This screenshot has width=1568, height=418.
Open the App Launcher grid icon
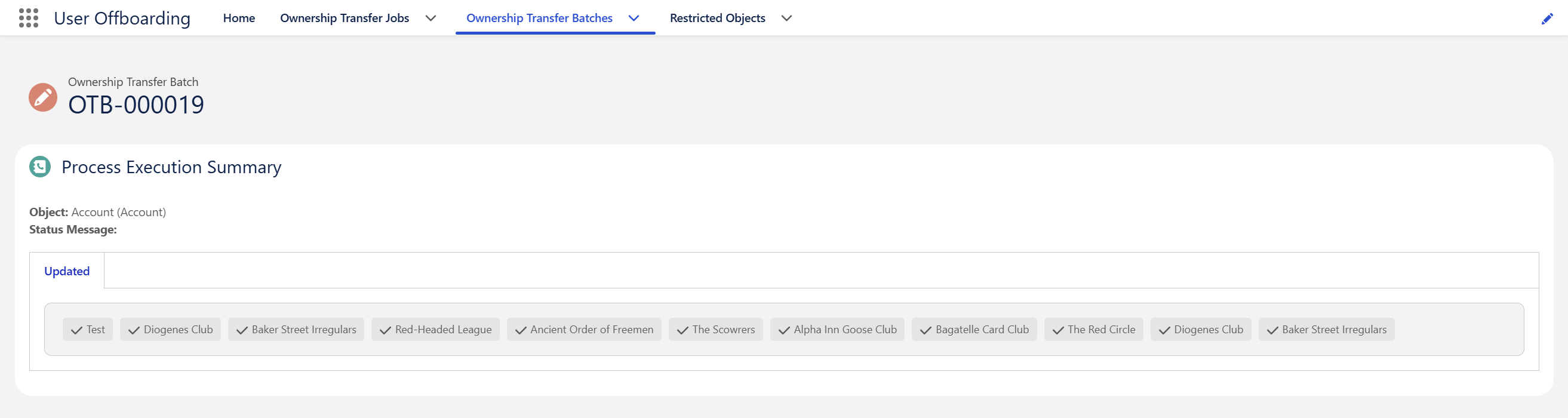(29, 19)
